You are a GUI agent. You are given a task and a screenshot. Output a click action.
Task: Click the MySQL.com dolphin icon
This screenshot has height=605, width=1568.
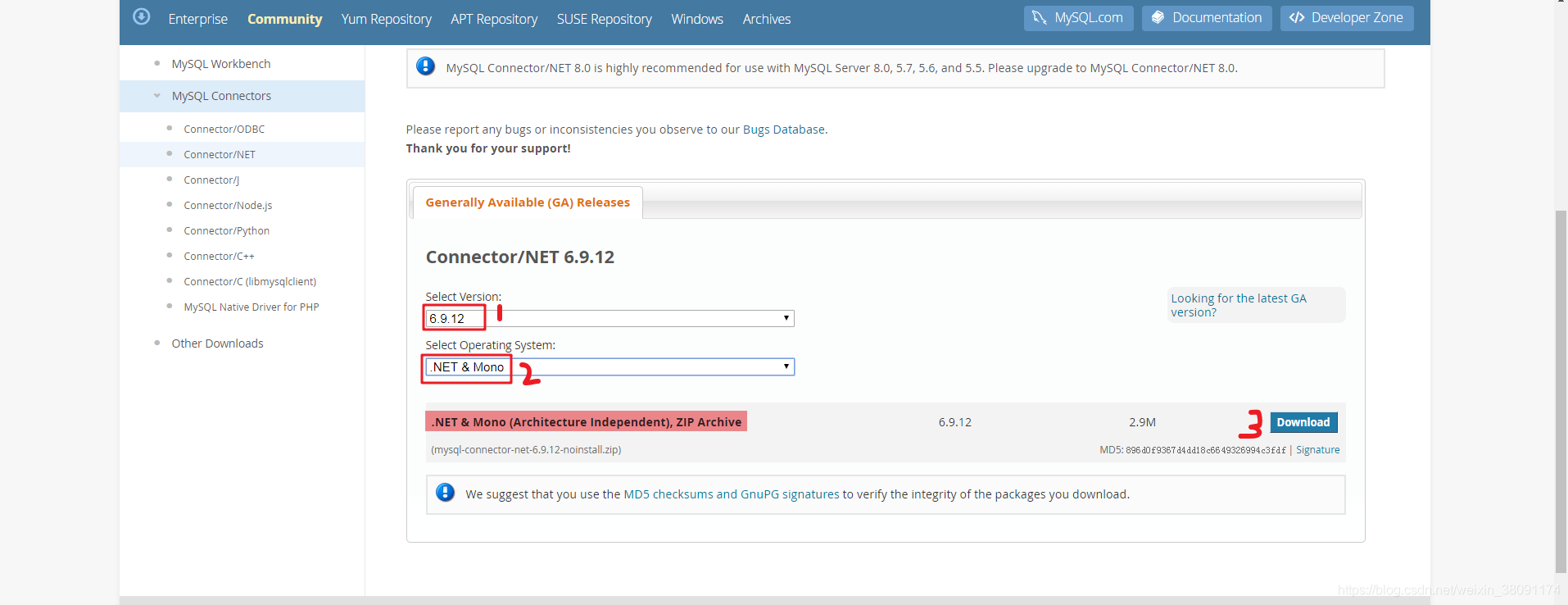pyautogui.click(x=1039, y=17)
